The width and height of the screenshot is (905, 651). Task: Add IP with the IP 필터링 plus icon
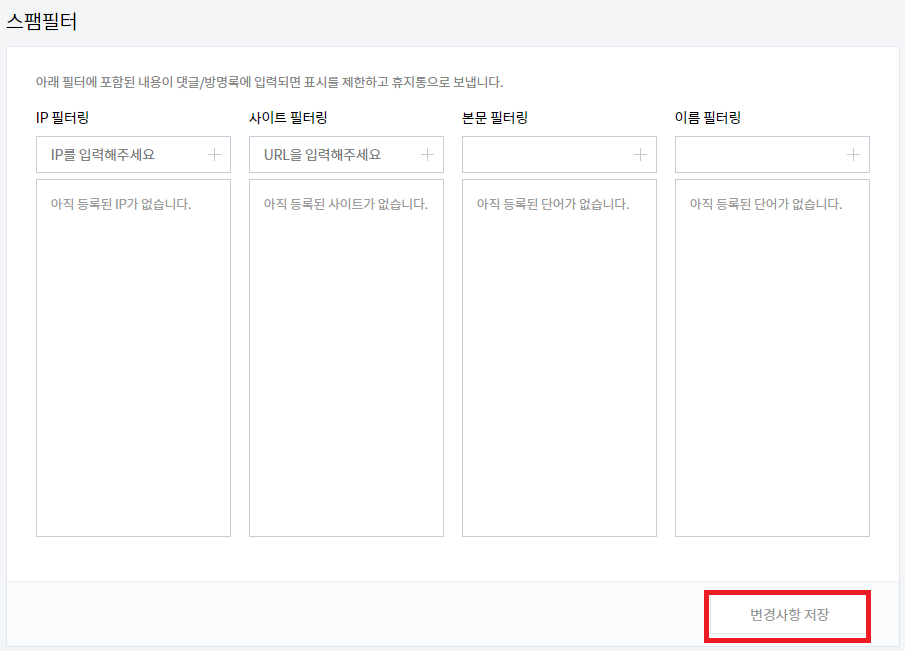pyautogui.click(x=214, y=155)
